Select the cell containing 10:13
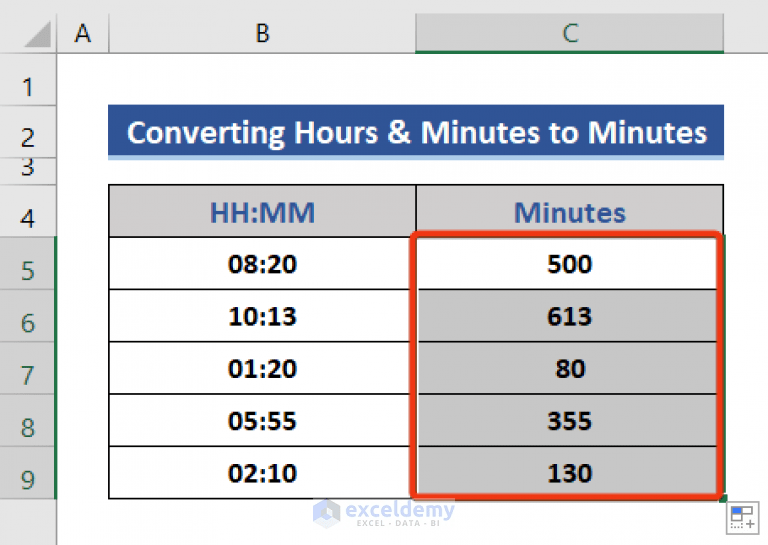 [x=262, y=316]
